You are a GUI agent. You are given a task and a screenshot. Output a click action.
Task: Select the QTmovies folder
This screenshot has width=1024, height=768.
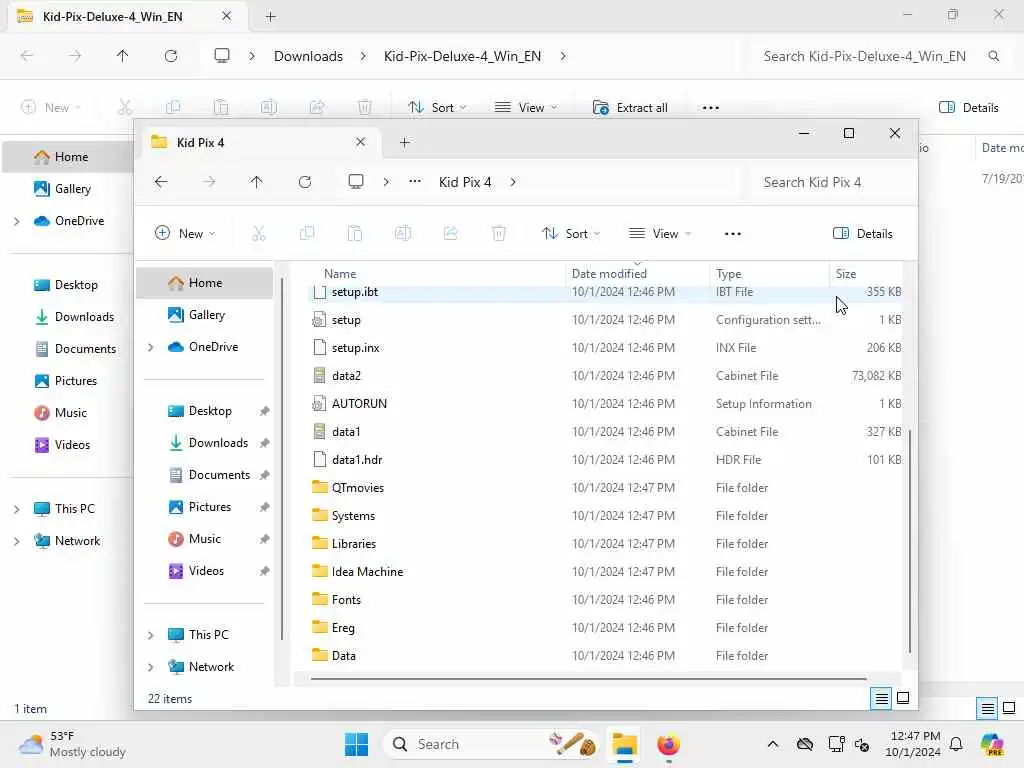click(604, 488)
